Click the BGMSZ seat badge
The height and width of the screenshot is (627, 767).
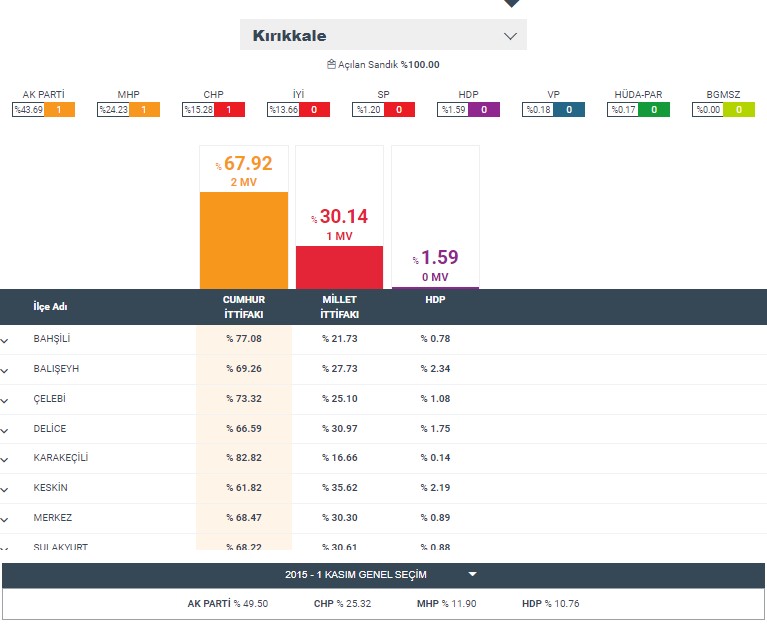739,110
